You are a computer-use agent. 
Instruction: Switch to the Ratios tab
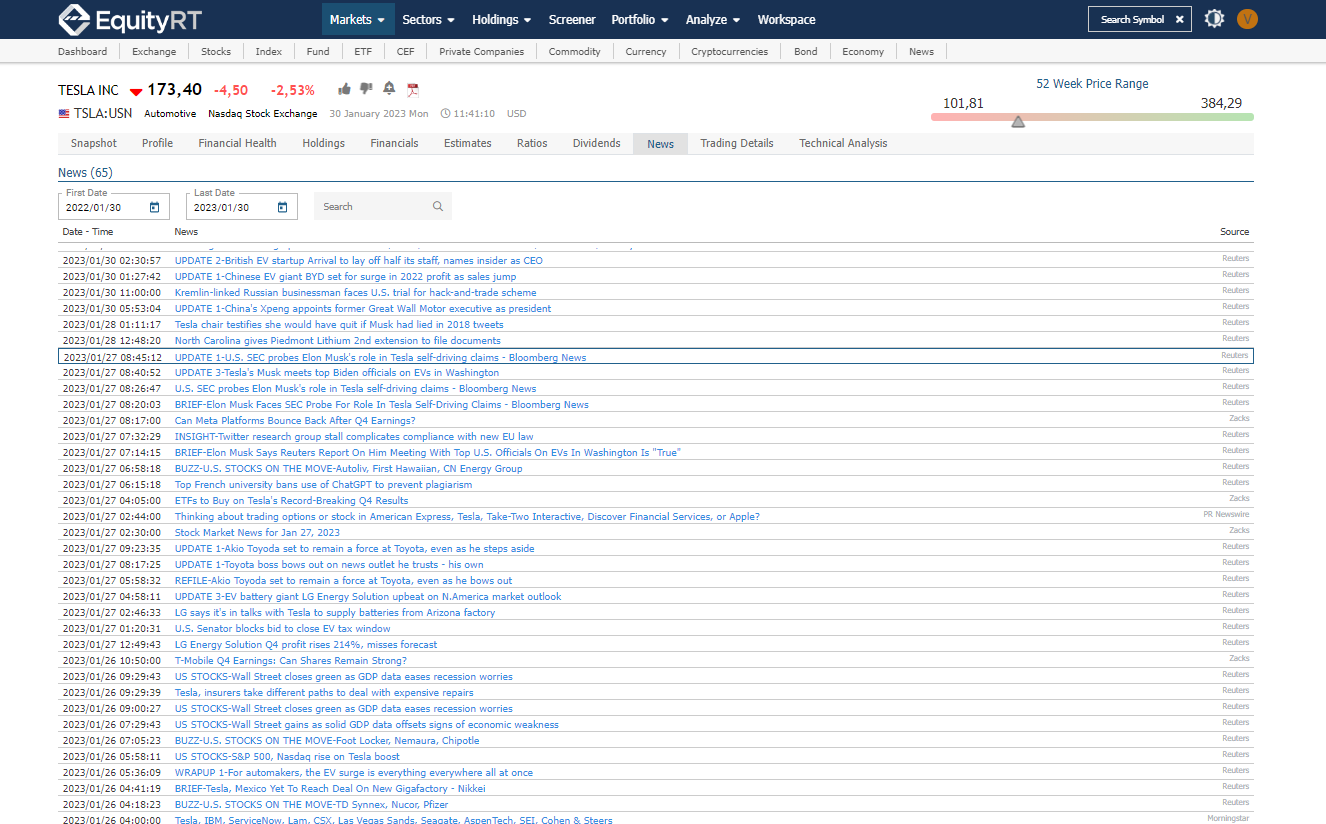pos(532,143)
